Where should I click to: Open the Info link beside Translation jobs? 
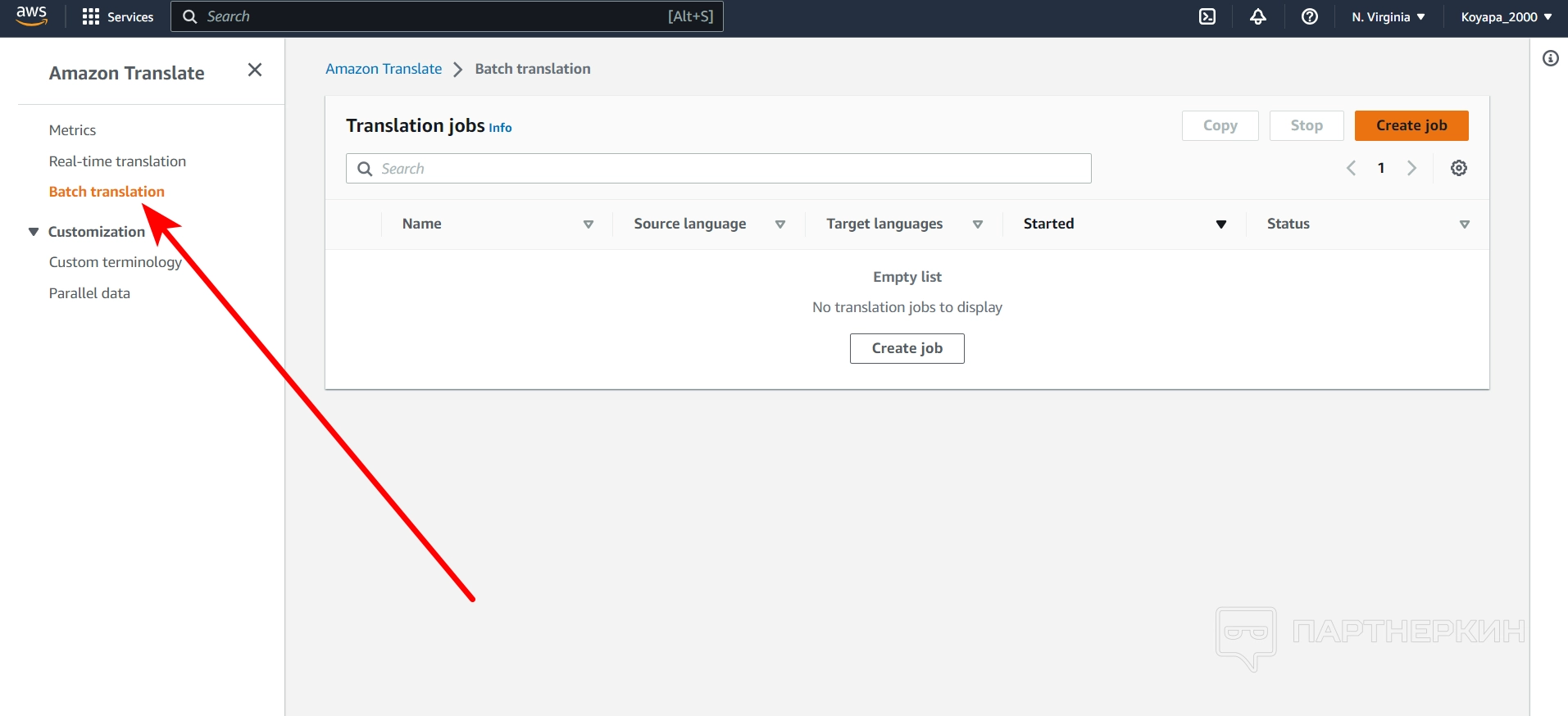tap(500, 128)
